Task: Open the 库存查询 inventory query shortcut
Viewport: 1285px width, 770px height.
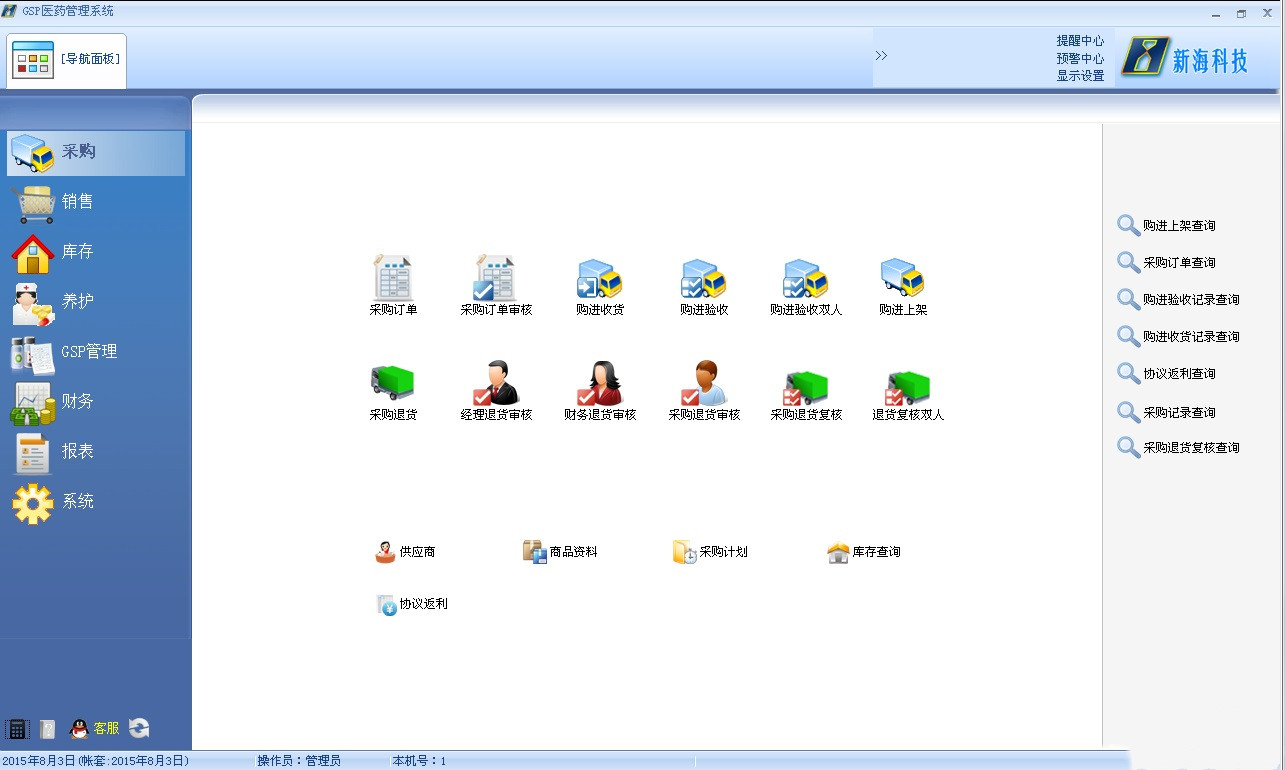Action: [864, 552]
